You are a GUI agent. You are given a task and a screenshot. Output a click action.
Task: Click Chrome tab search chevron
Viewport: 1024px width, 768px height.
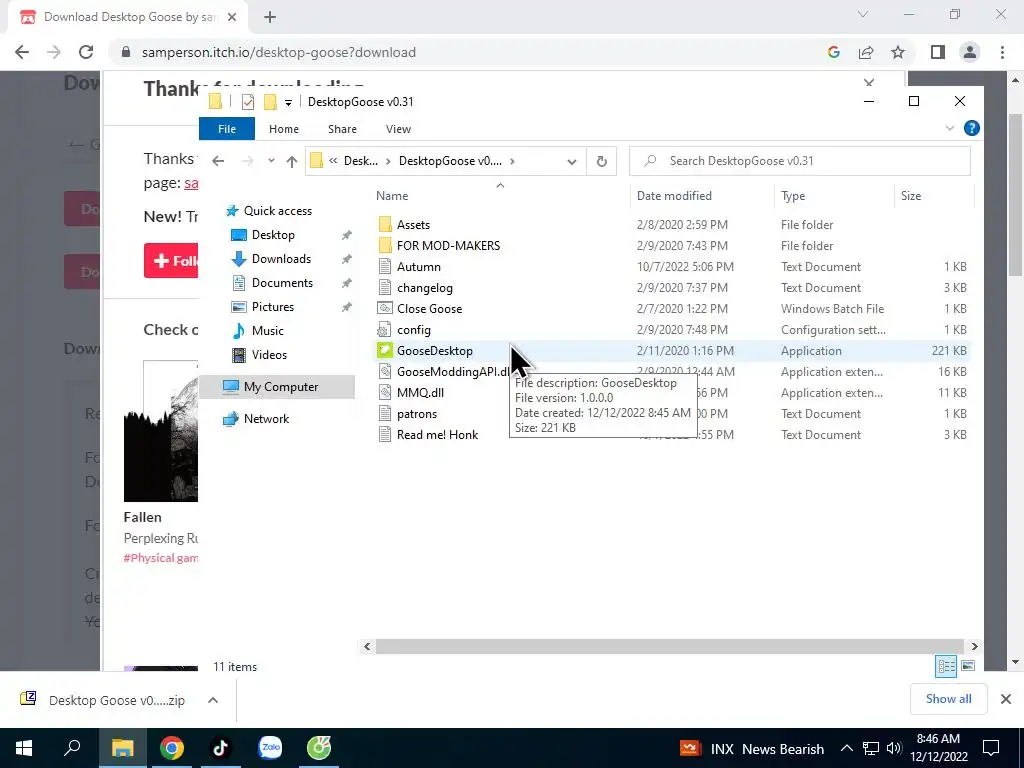[x=863, y=14]
